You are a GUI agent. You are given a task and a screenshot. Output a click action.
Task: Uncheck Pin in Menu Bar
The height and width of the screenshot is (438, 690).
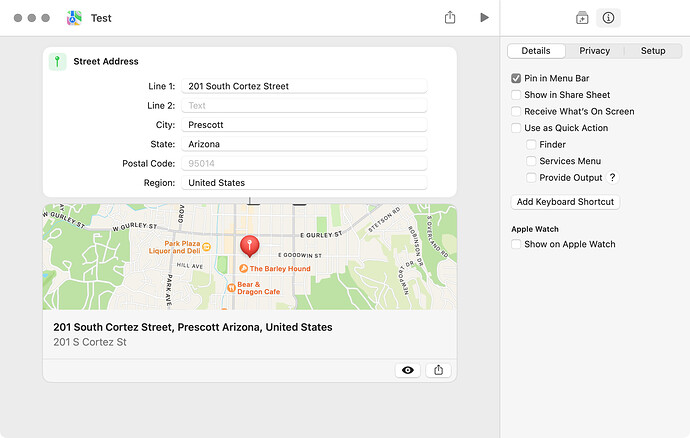point(516,78)
